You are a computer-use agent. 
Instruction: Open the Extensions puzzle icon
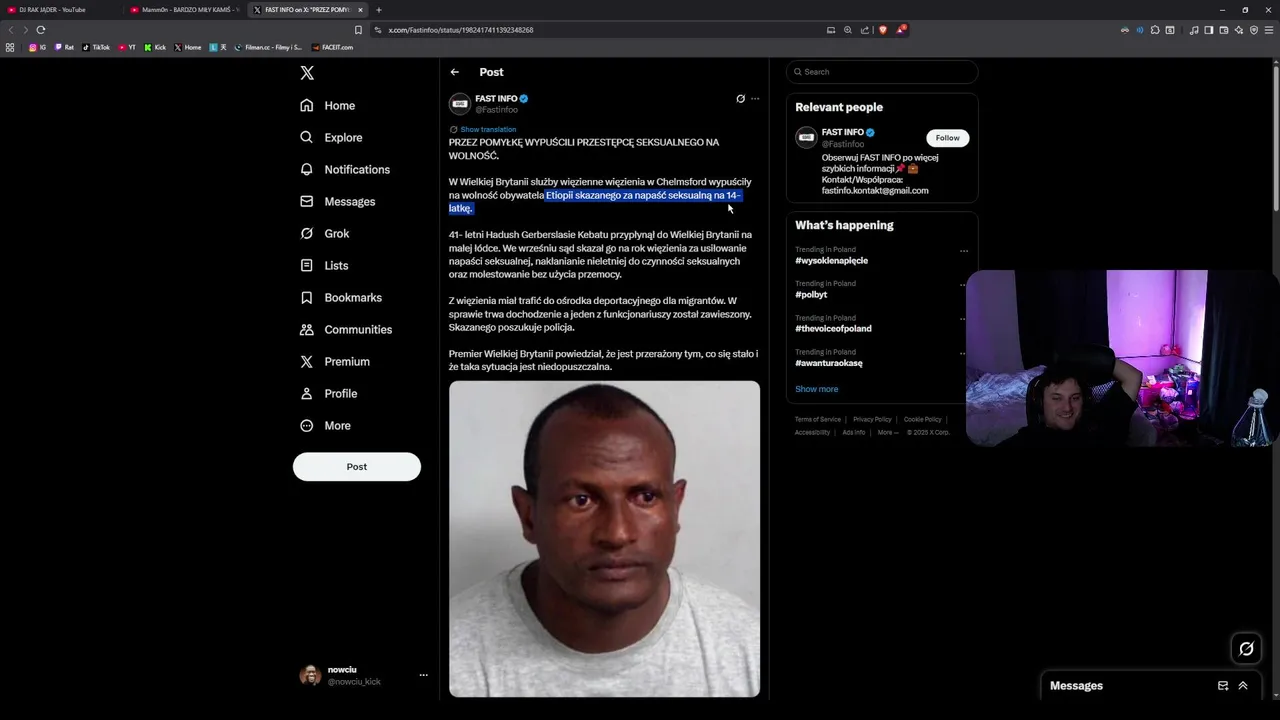(x=1155, y=30)
